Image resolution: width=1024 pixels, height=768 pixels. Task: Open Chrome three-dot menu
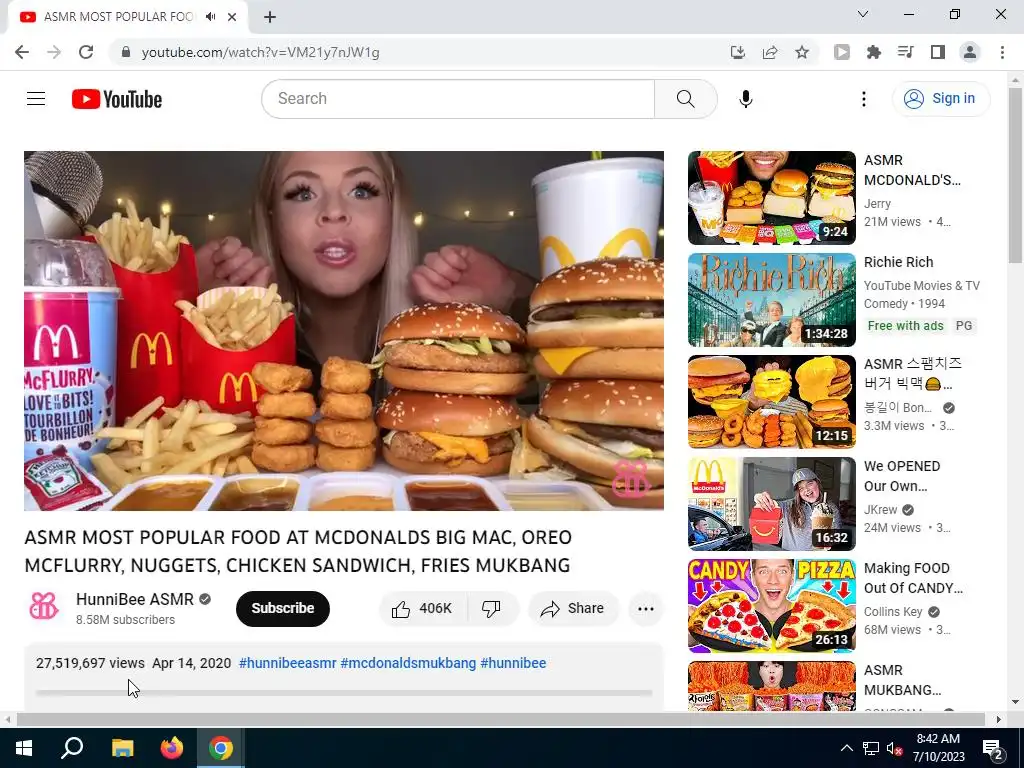click(1002, 52)
